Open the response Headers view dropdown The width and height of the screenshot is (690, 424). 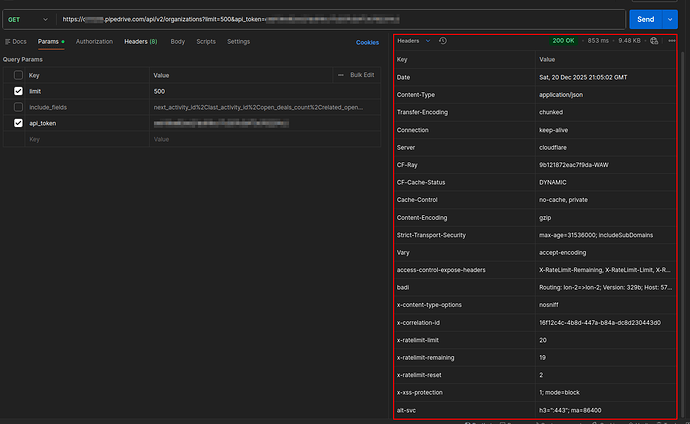point(414,41)
